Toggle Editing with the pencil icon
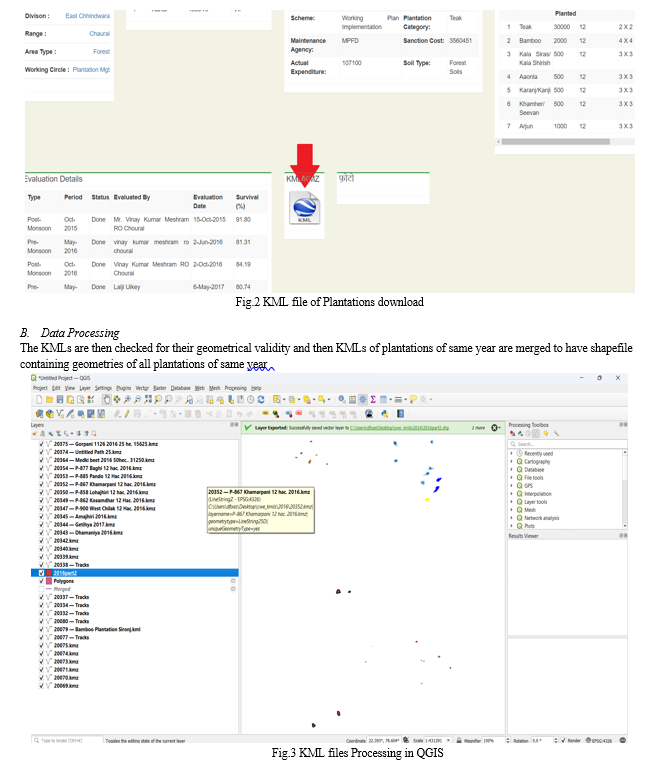 pyautogui.click(x=127, y=413)
